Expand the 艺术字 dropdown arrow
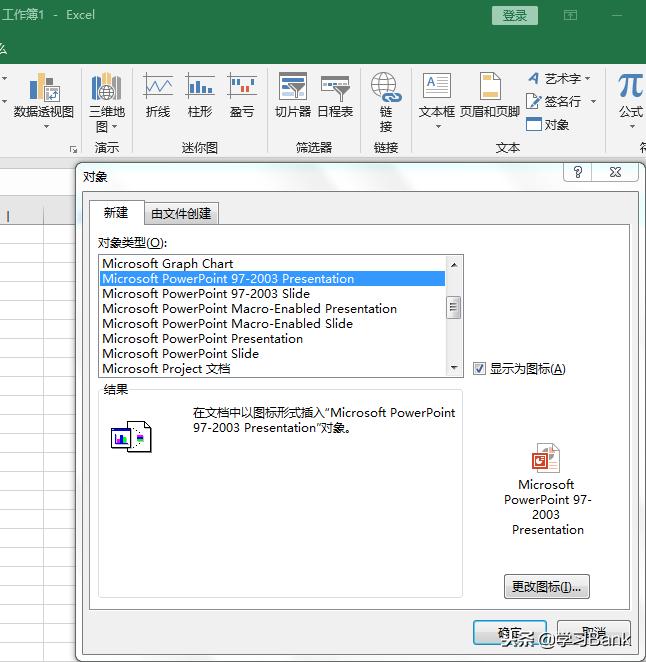646x662 pixels. pos(587,79)
